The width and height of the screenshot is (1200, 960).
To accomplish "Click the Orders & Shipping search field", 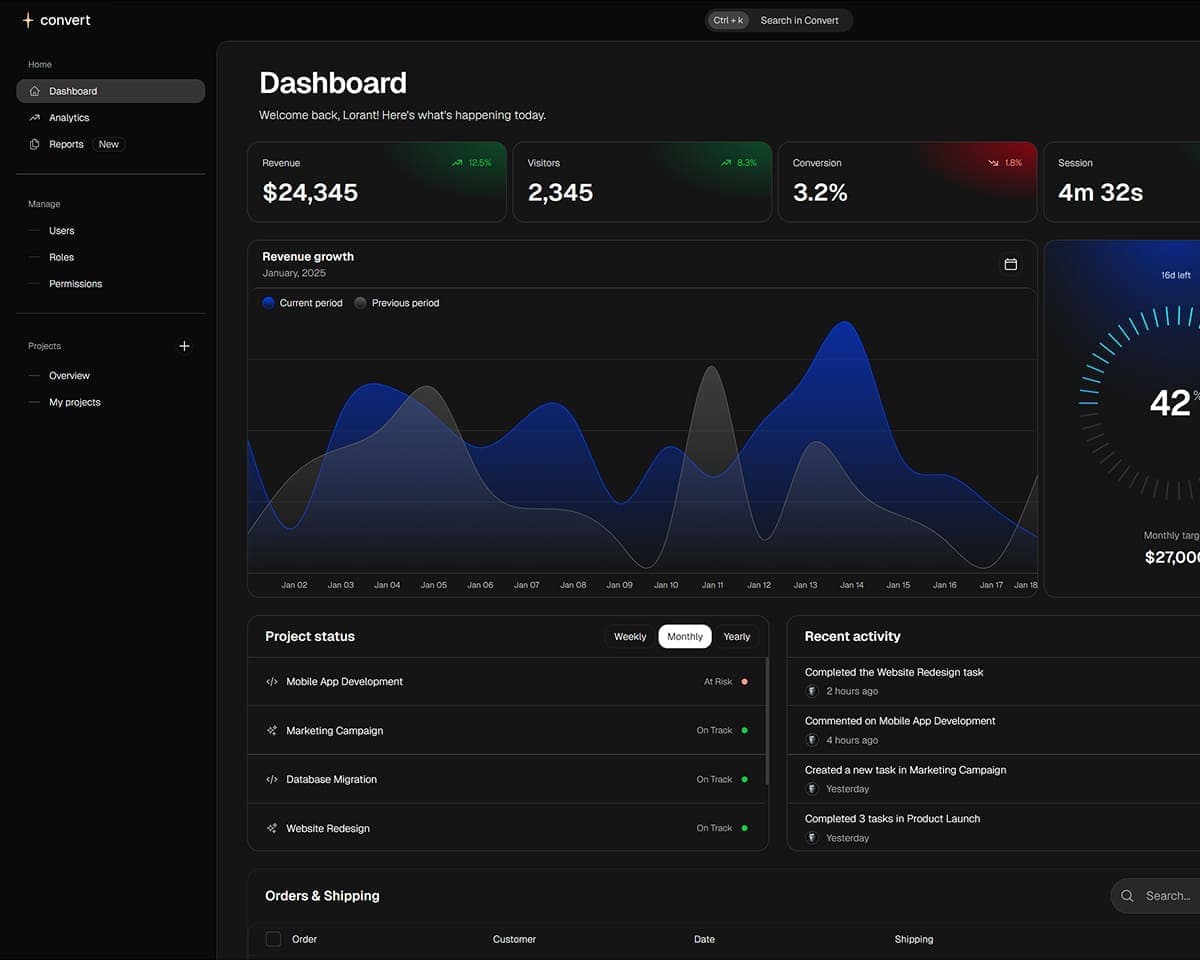I will coord(1165,895).
